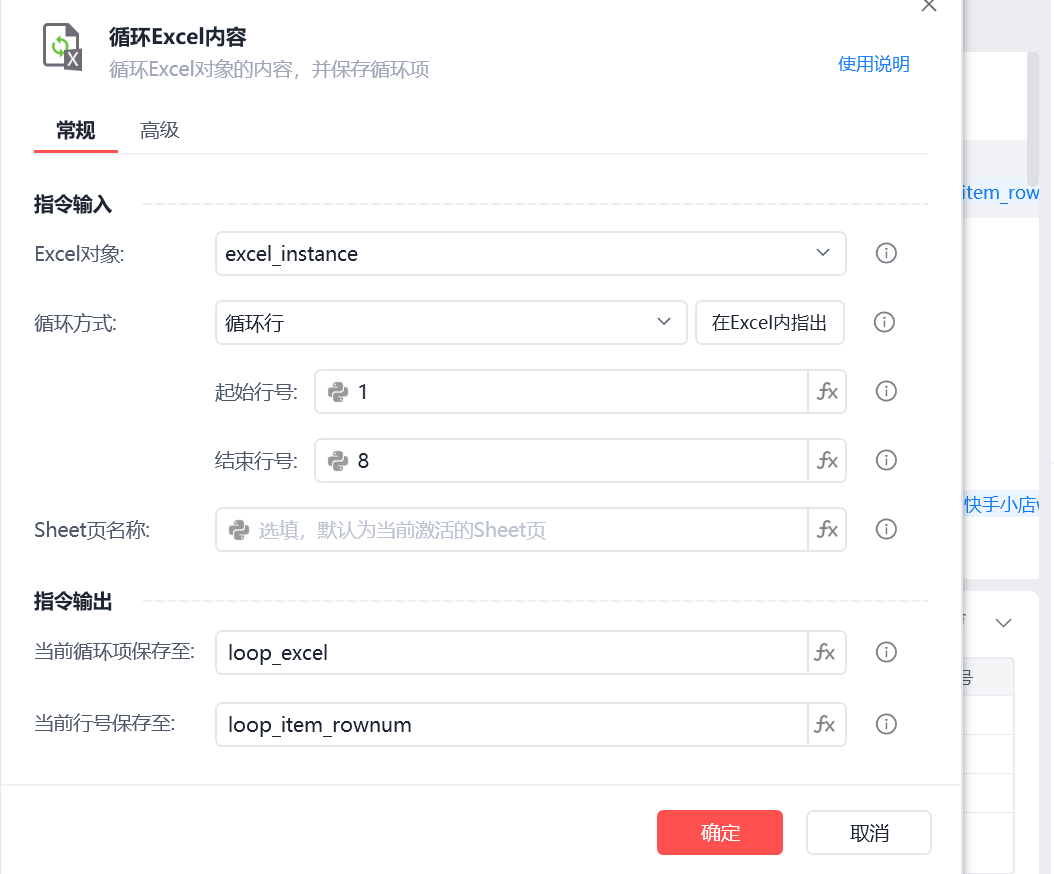Open the 使用说明 help link

pyautogui.click(x=873, y=64)
